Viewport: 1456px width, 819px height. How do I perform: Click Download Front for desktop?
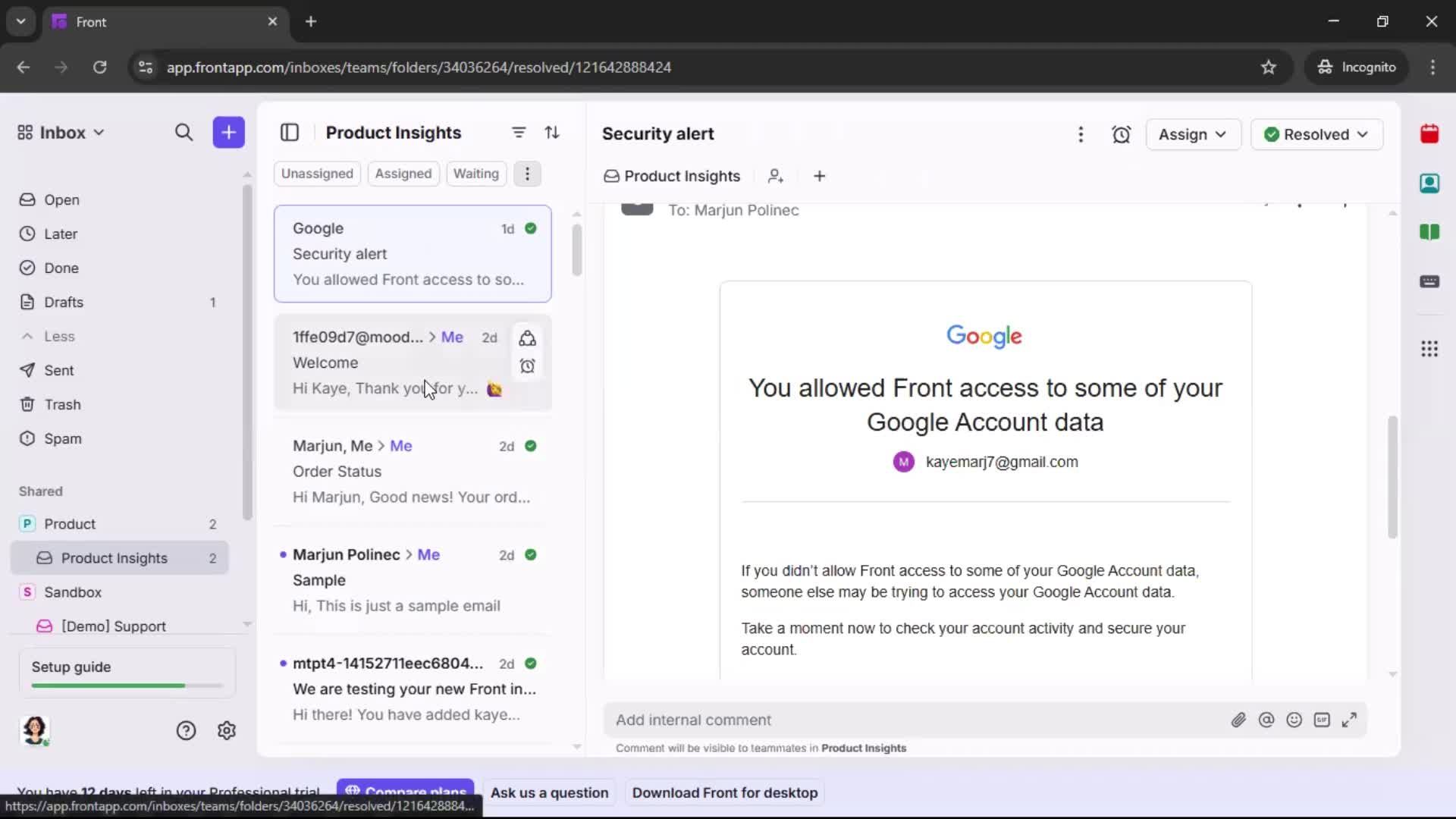tap(724, 792)
